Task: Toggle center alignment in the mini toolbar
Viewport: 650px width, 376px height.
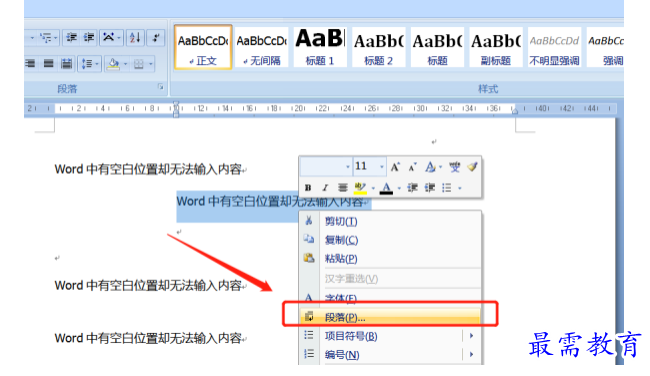Action: pos(342,188)
